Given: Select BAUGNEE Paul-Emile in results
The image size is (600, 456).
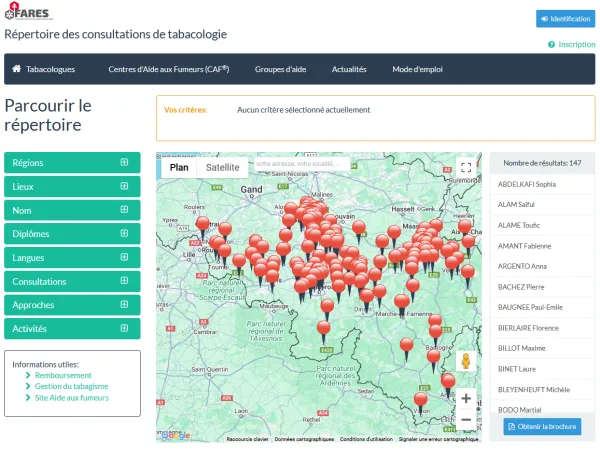Looking at the screenshot, I should pyautogui.click(x=542, y=307).
